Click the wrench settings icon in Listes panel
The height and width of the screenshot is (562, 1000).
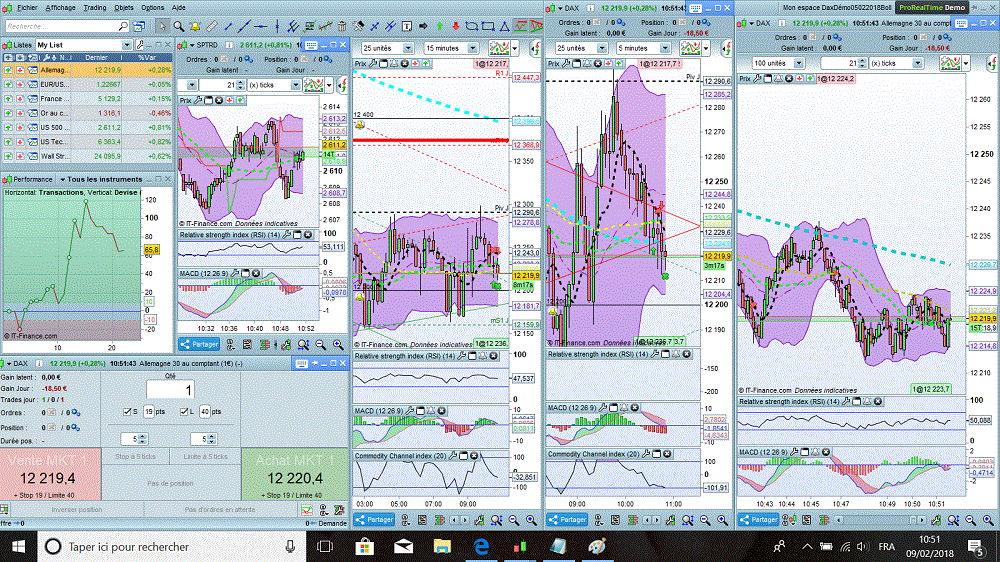[x=140, y=45]
